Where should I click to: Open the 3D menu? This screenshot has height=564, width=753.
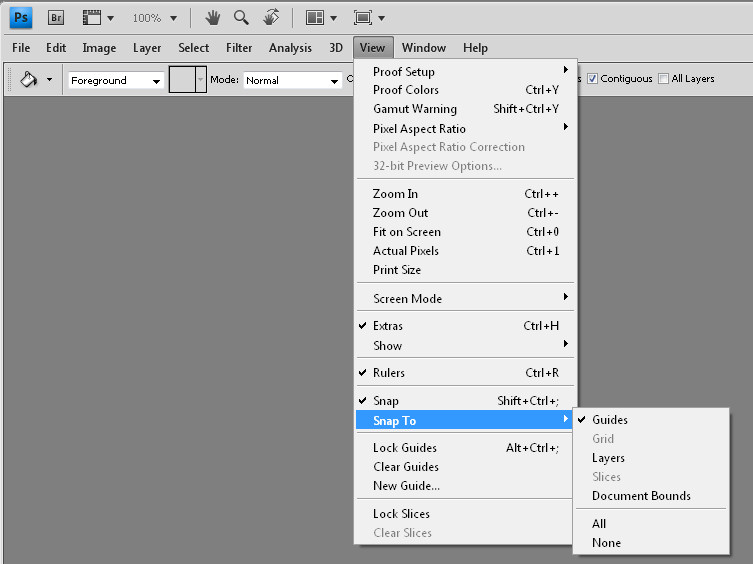pos(336,48)
